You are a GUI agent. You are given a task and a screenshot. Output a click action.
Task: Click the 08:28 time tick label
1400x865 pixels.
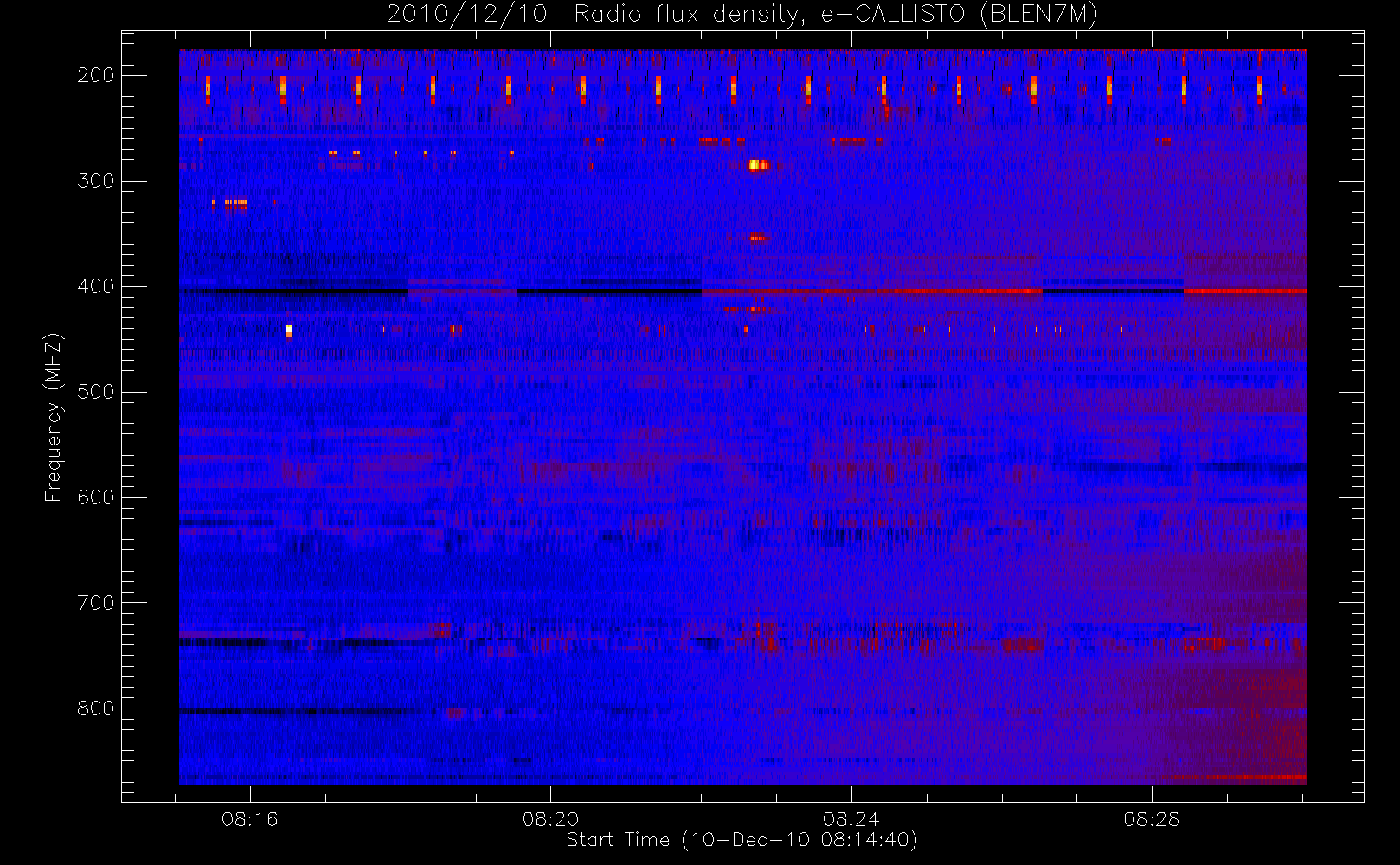[1153, 819]
